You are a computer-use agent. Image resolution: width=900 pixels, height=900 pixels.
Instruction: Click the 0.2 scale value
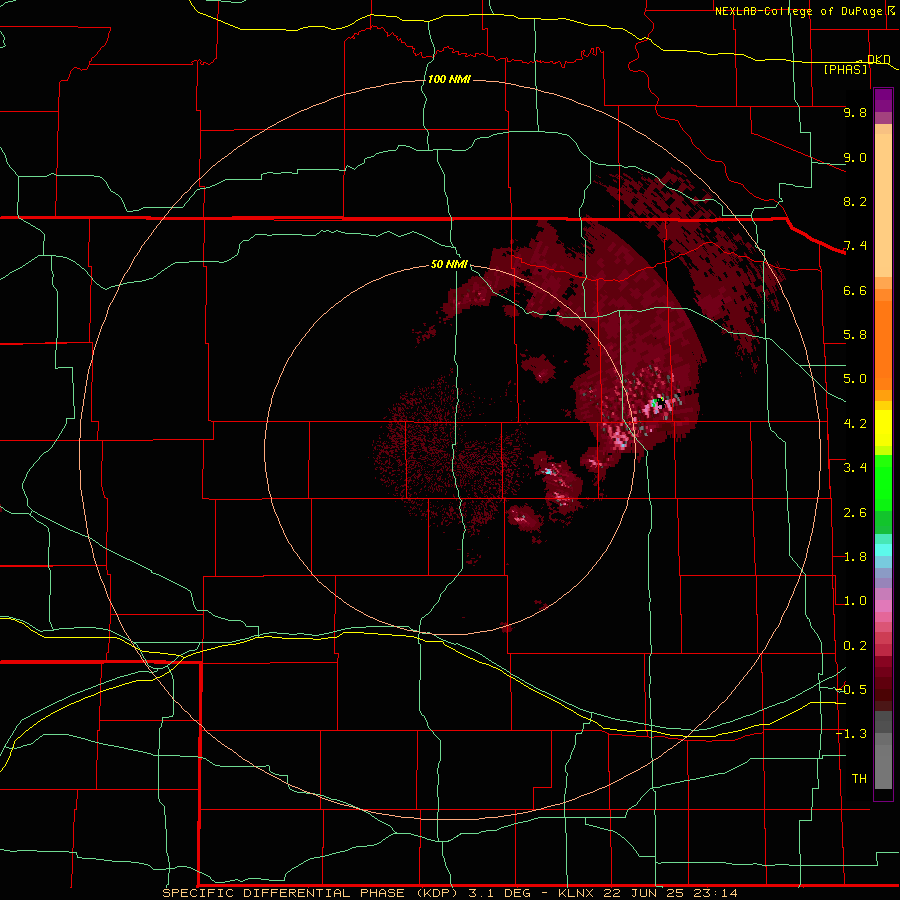855,646
